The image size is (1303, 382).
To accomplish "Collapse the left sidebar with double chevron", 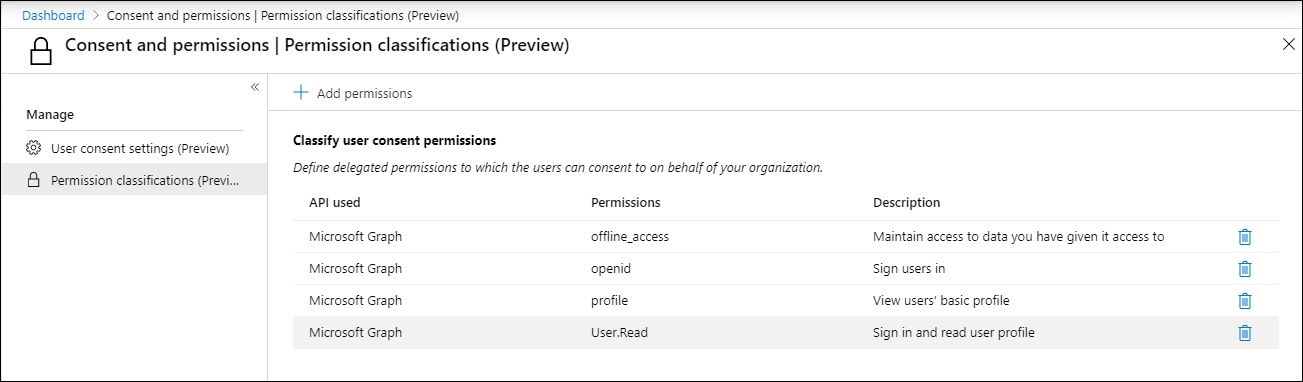I will (255, 87).
